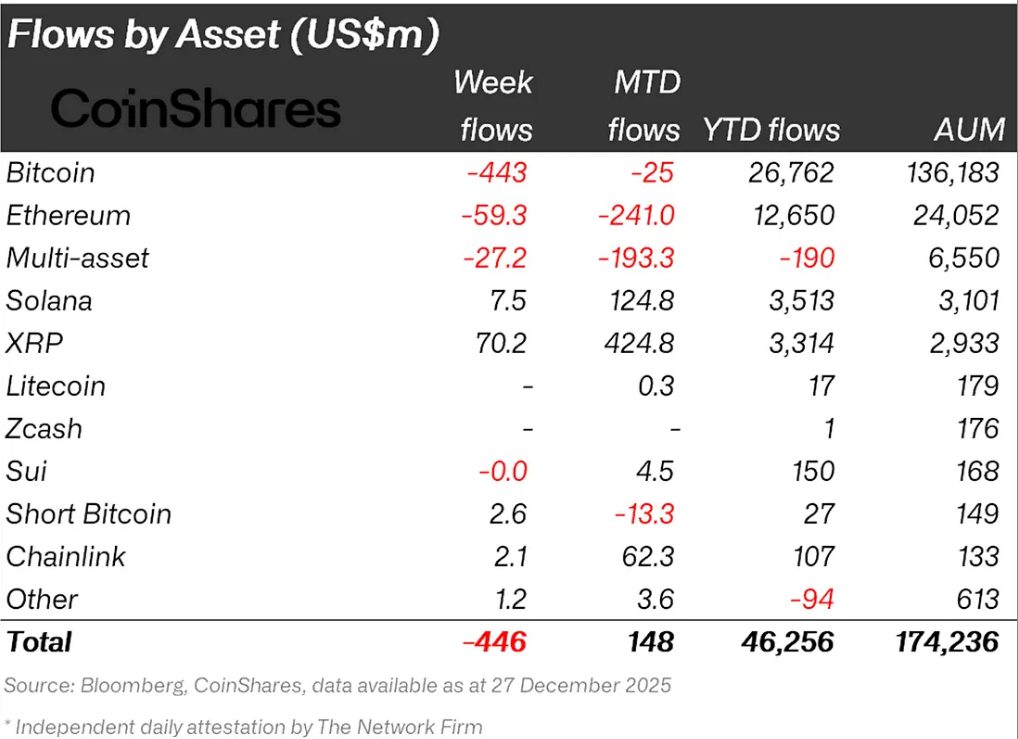The image size is (1018, 739).
Task: Click the CoinShares logo
Action: coord(196,109)
